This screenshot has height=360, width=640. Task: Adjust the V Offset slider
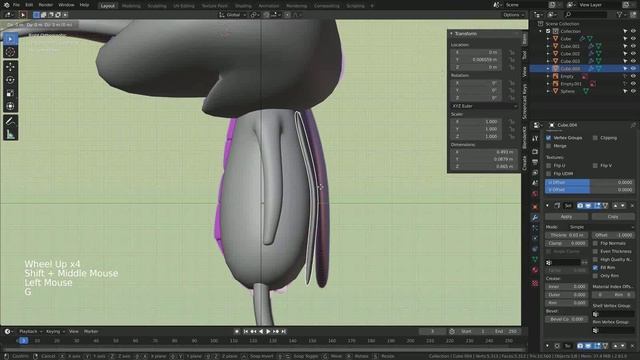coord(590,190)
